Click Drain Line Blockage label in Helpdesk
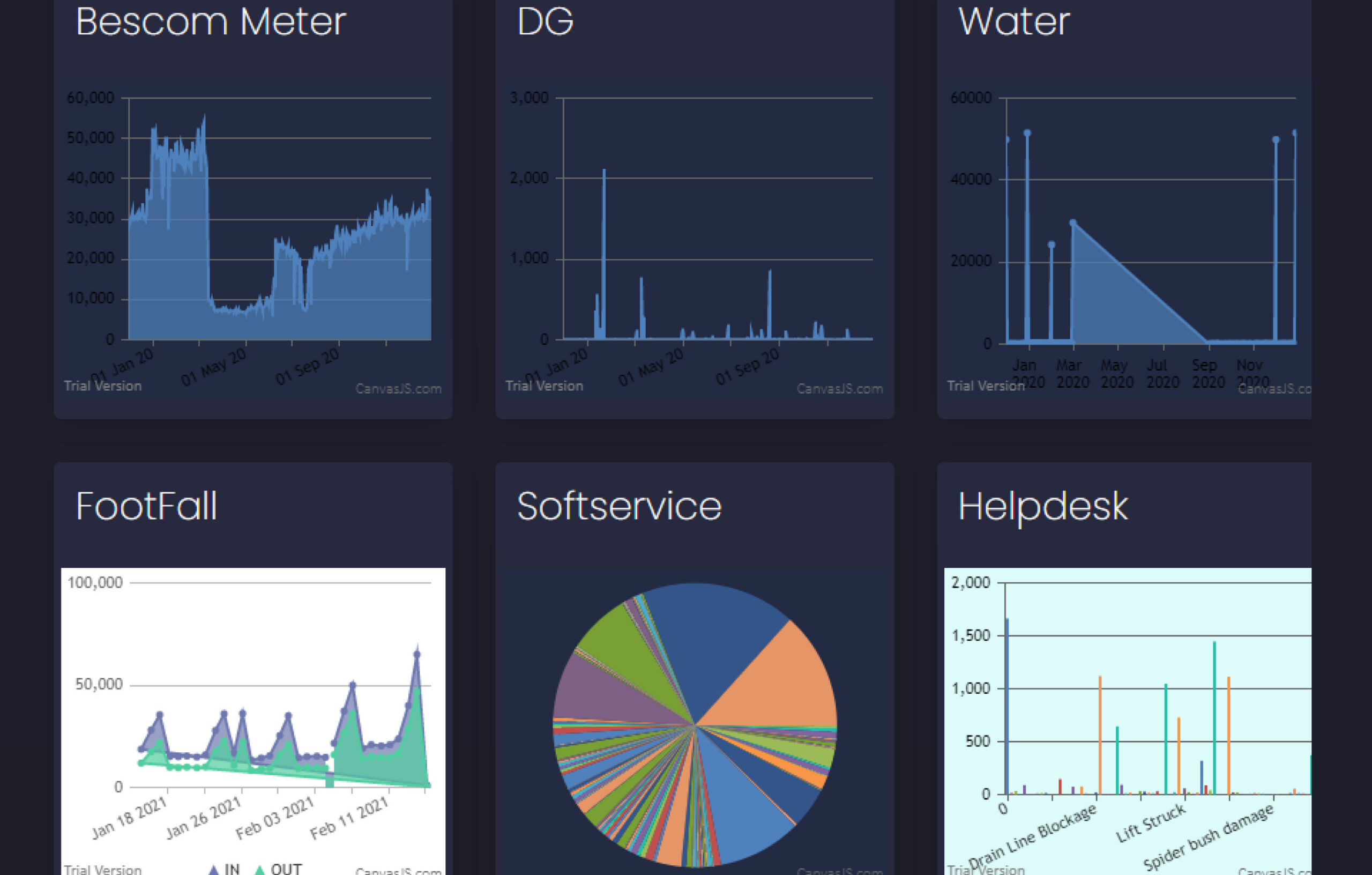The width and height of the screenshot is (1372, 875). [1032, 836]
